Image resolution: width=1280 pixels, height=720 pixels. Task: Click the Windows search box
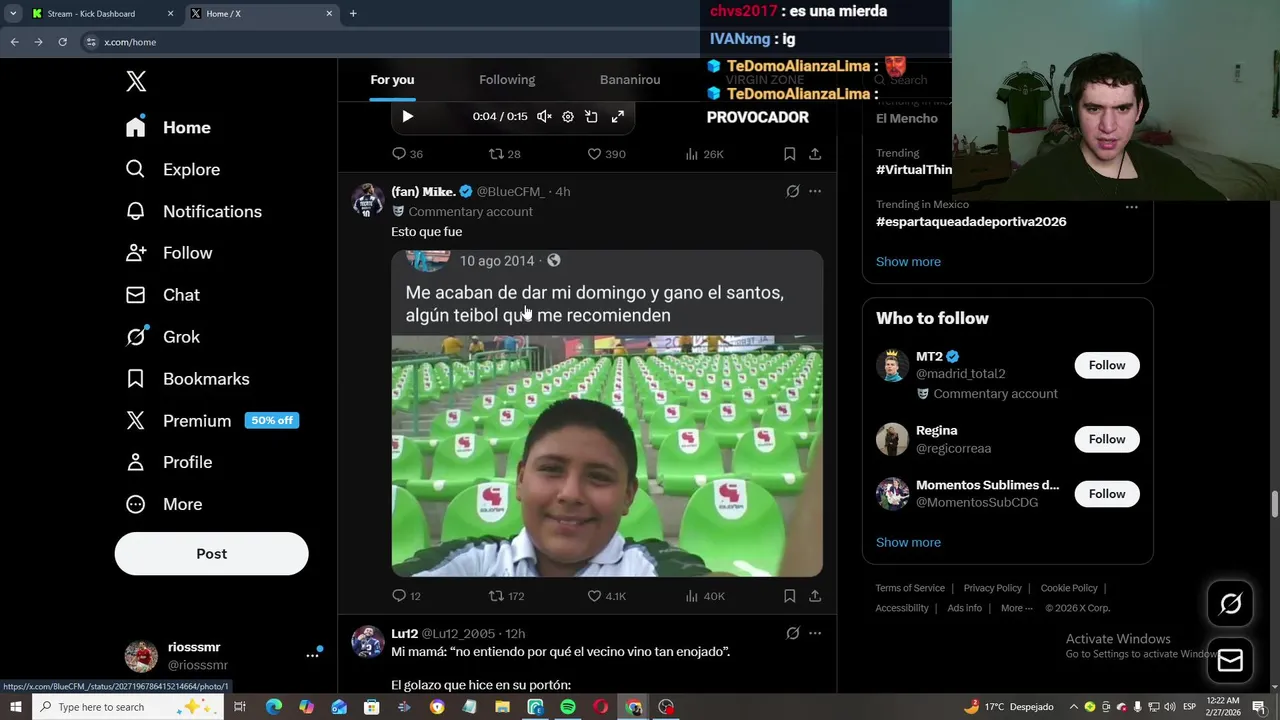[127, 707]
